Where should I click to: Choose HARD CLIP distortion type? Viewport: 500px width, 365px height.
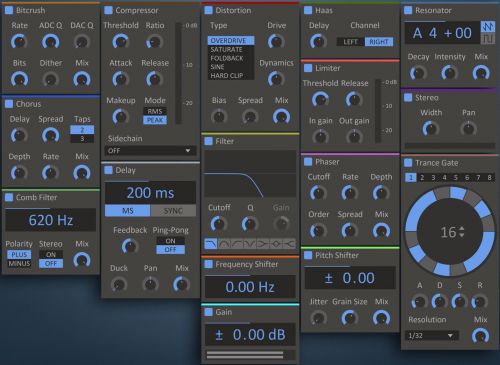click(x=231, y=75)
